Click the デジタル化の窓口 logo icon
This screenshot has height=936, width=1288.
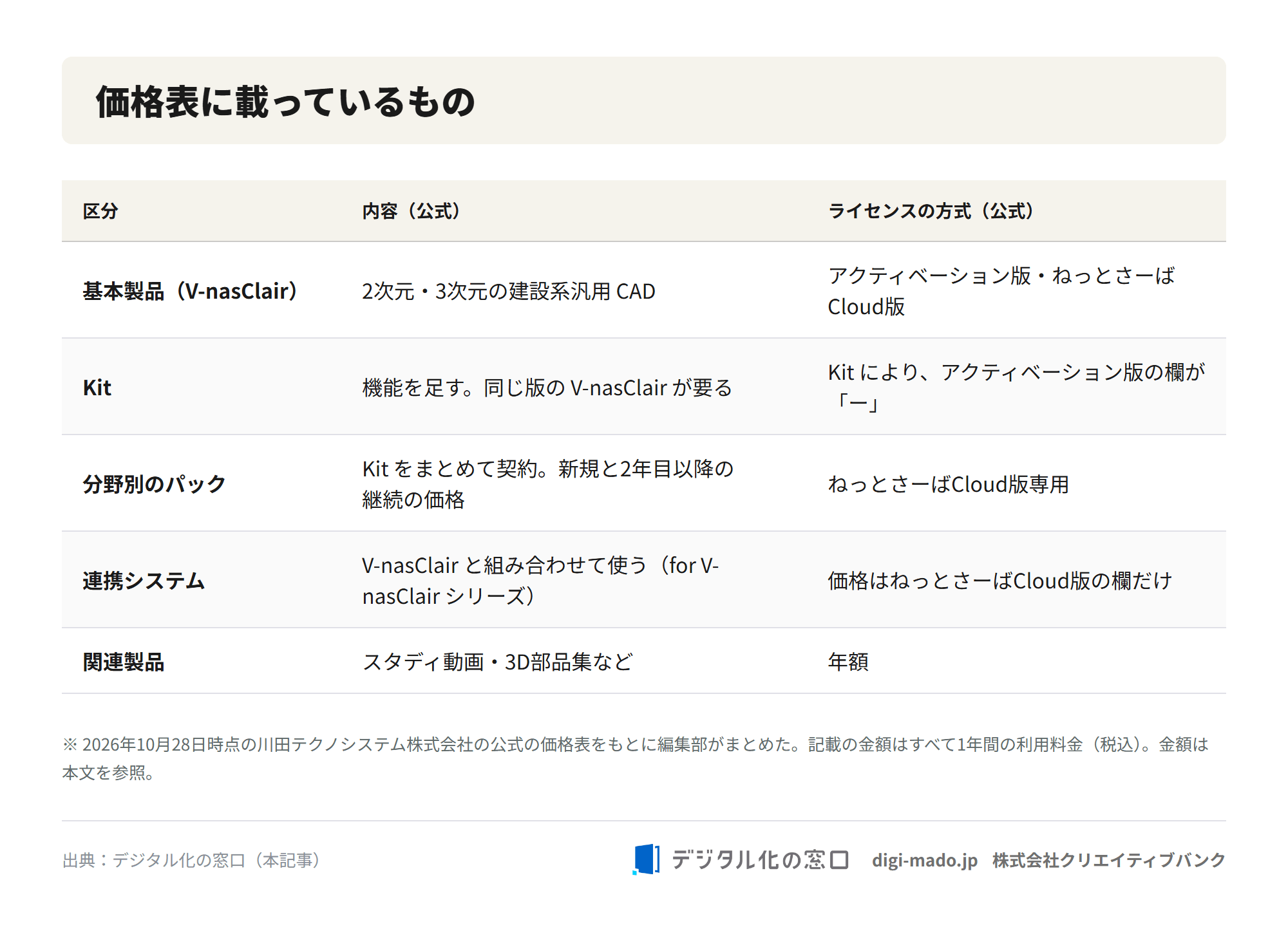646,859
